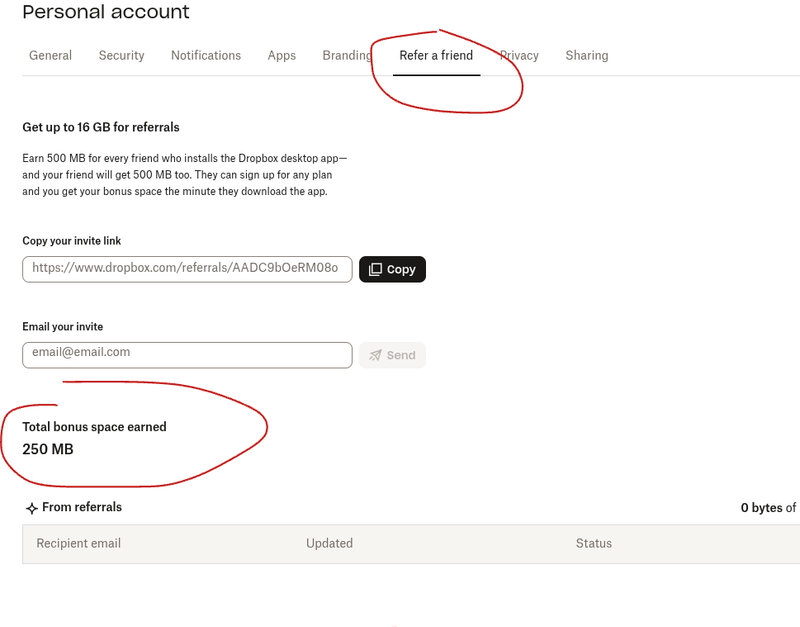Select the Branding tab

(346, 56)
